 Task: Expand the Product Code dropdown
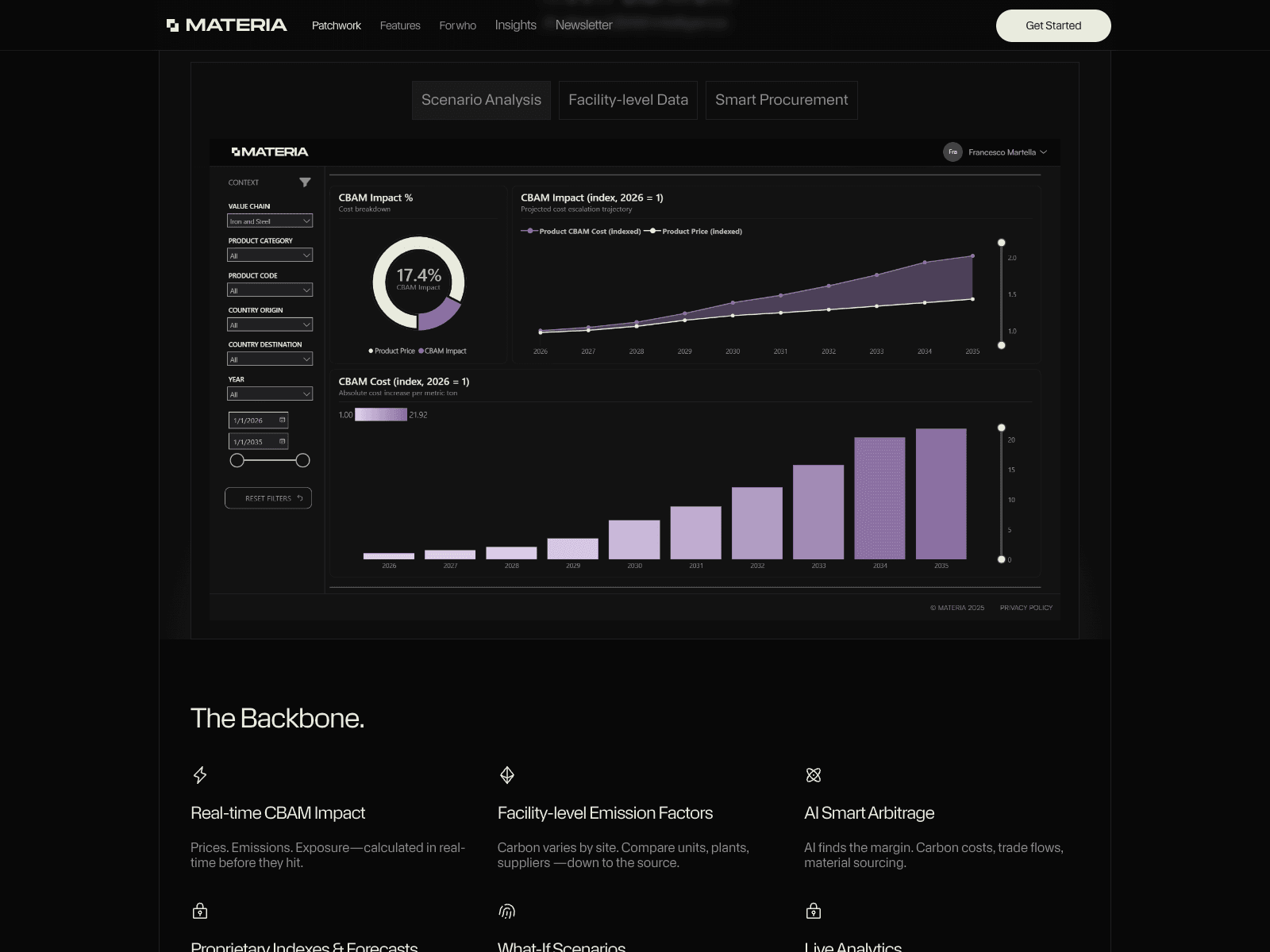click(270, 290)
